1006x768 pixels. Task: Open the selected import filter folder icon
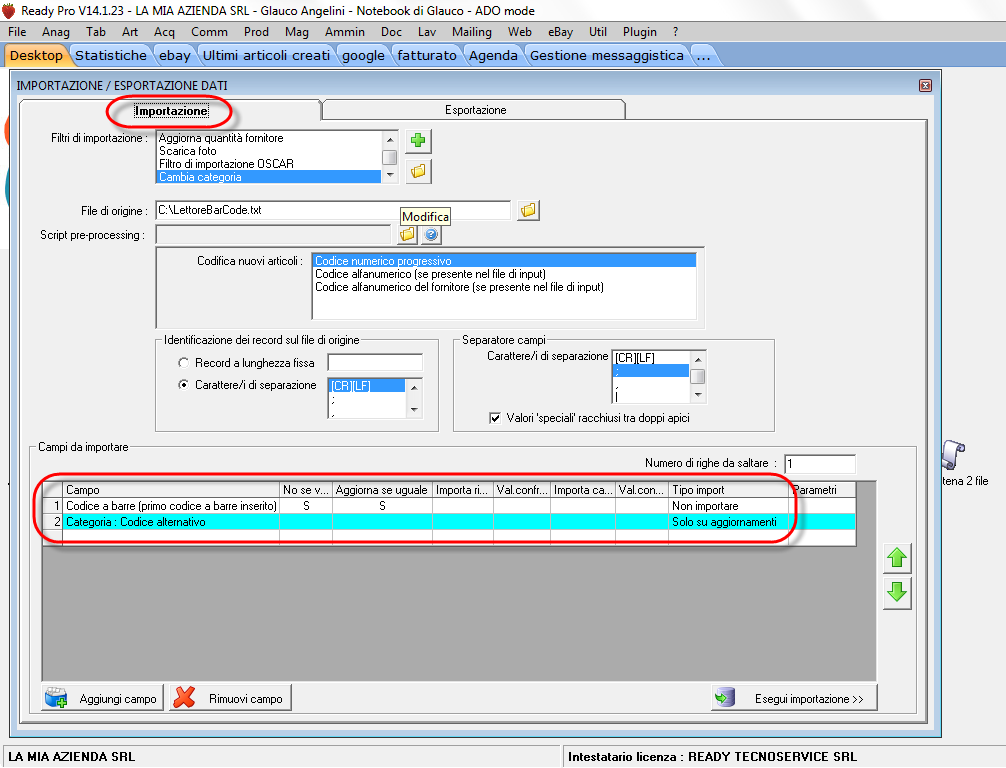(418, 171)
